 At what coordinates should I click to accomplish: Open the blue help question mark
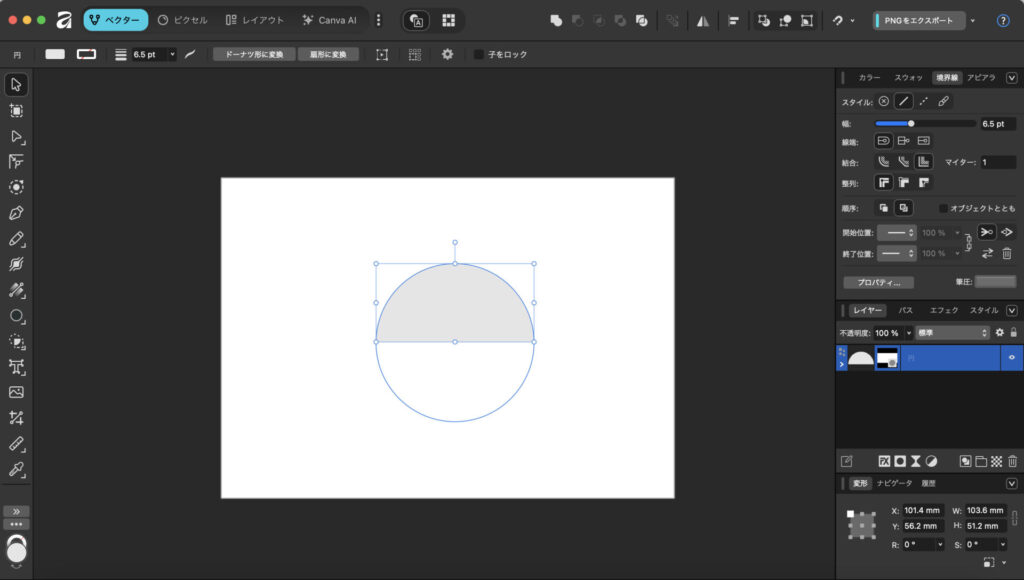(x=1003, y=20)
